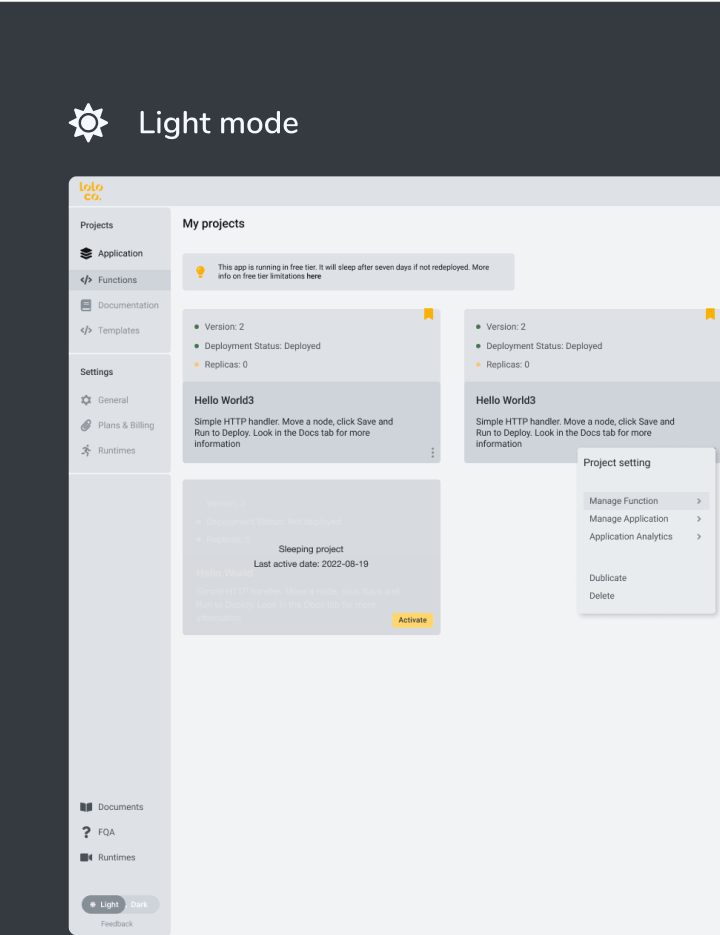Toggle bookmark on first project card
The width and height of the screenshot is (720, 935).
point(428,314)
